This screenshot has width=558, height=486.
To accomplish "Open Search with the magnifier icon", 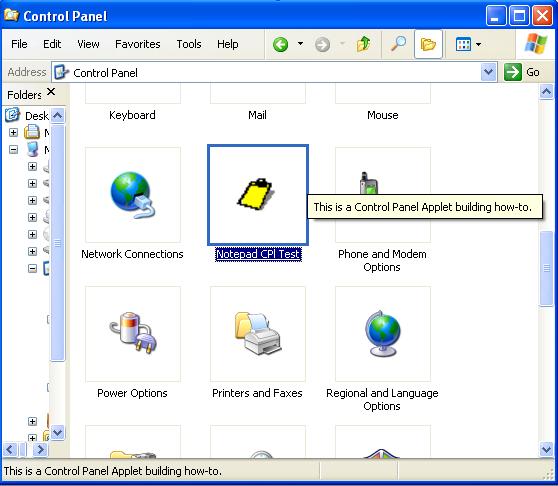I will (398, 44).
